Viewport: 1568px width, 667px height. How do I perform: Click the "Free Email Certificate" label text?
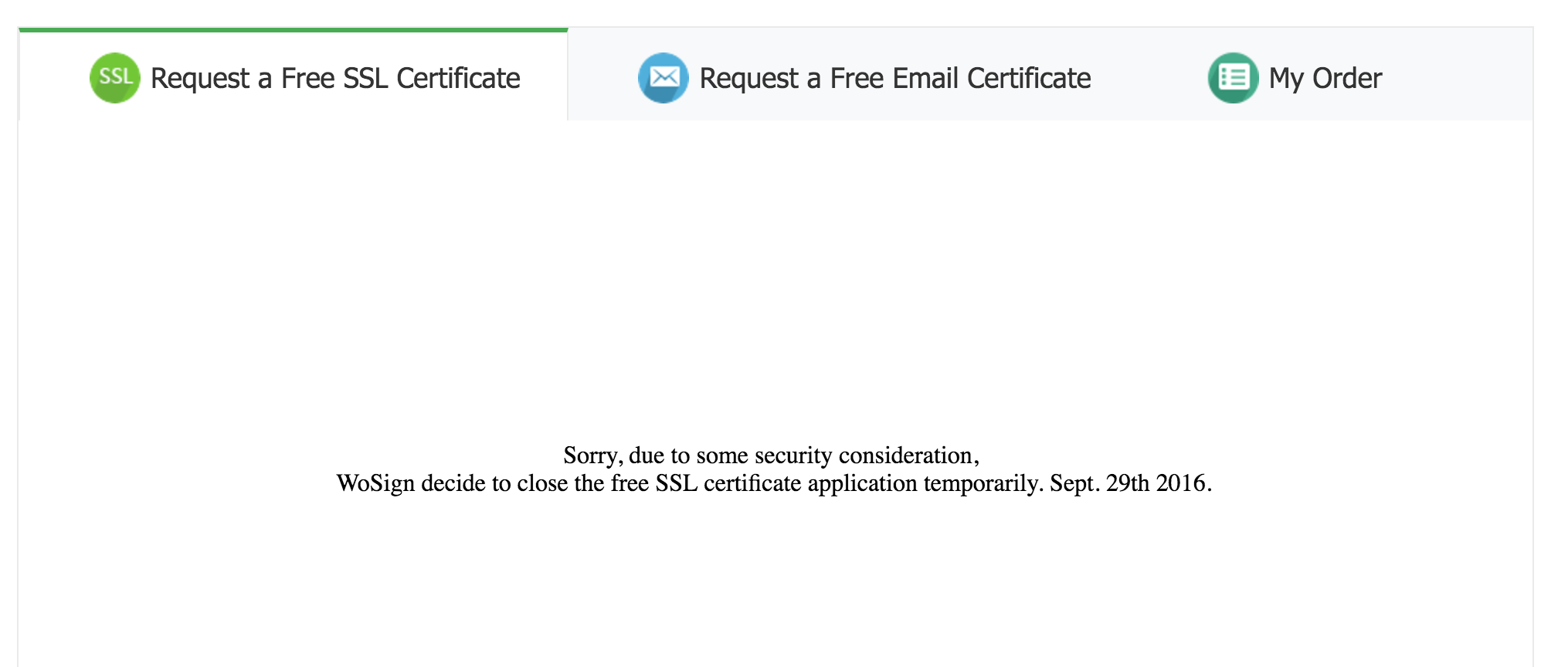click(x=960, y=79)
